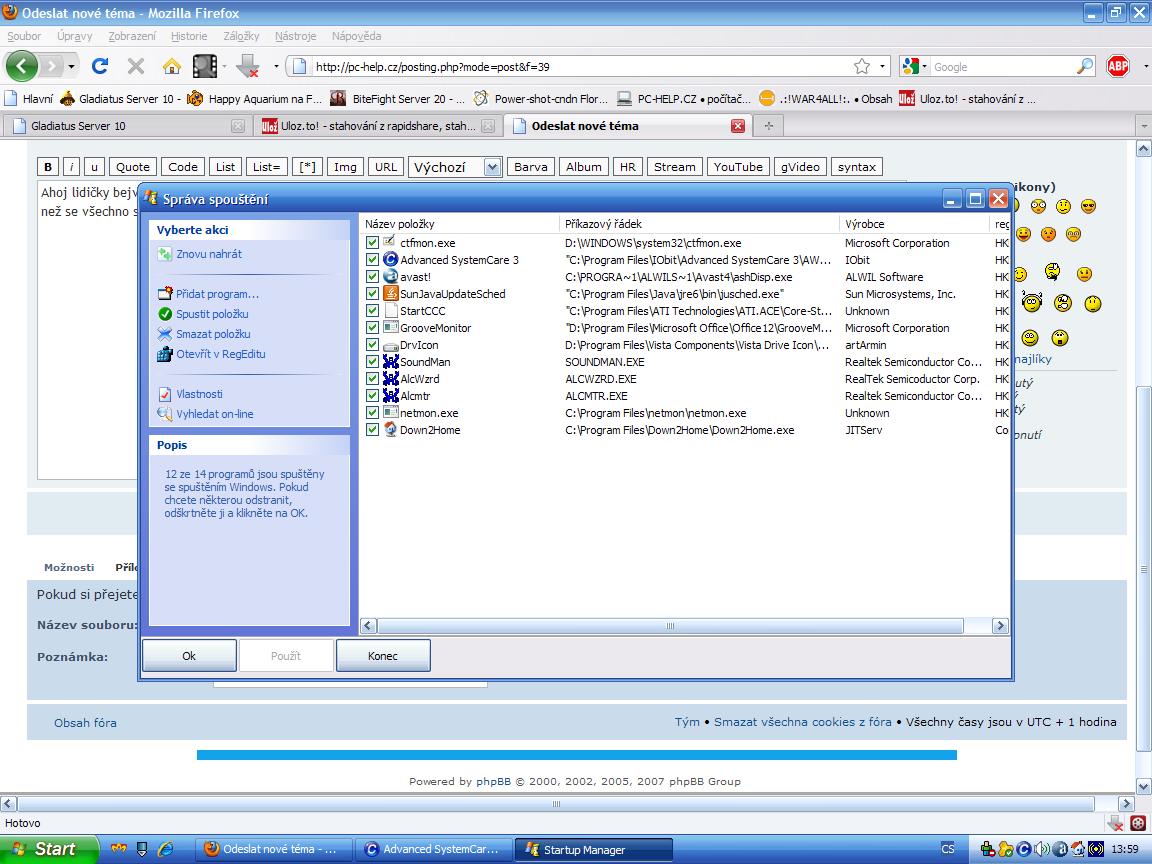
Task: Click the startup list horizontal scrollbar
Action: (670, 626)
